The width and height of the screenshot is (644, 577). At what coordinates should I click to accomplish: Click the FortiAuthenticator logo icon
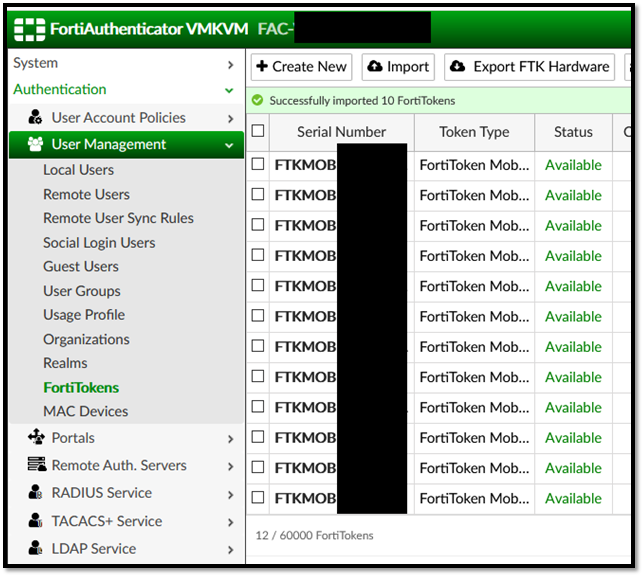pos(28,28)
